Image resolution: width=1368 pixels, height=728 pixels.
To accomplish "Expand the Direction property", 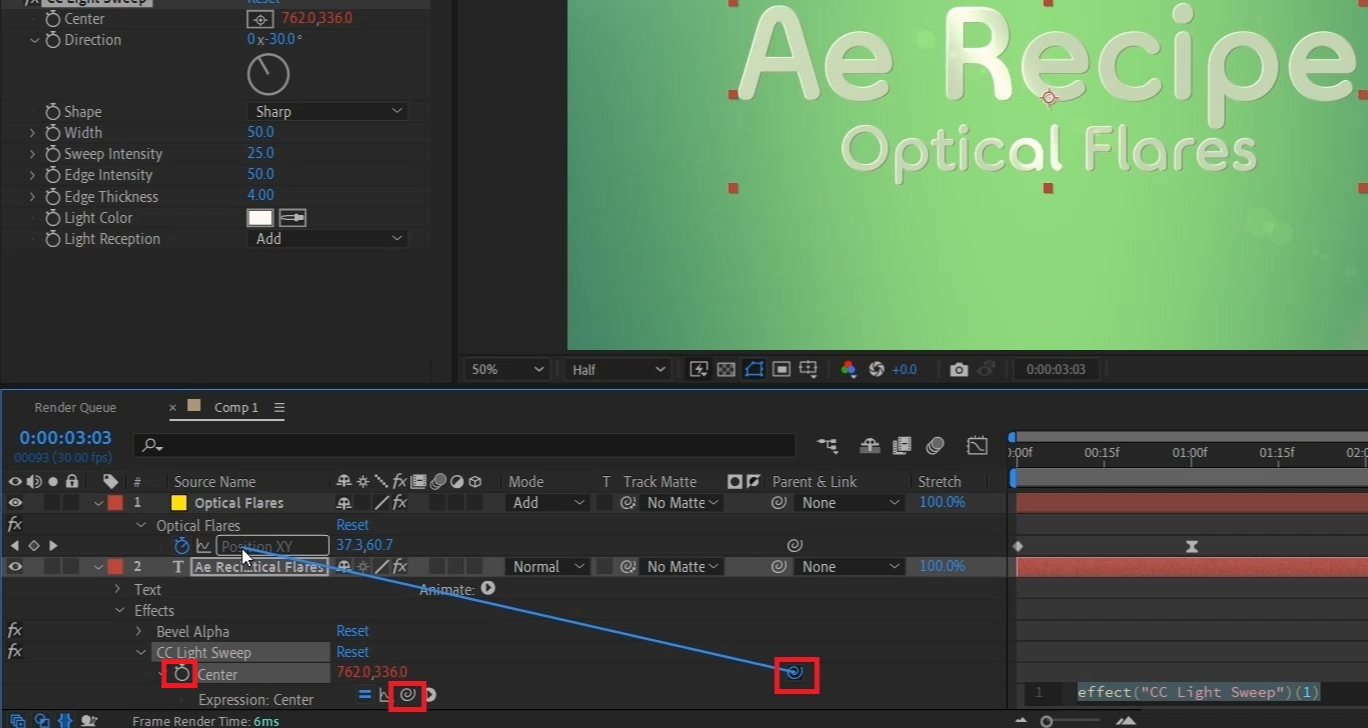I will [x=35, y=40].
